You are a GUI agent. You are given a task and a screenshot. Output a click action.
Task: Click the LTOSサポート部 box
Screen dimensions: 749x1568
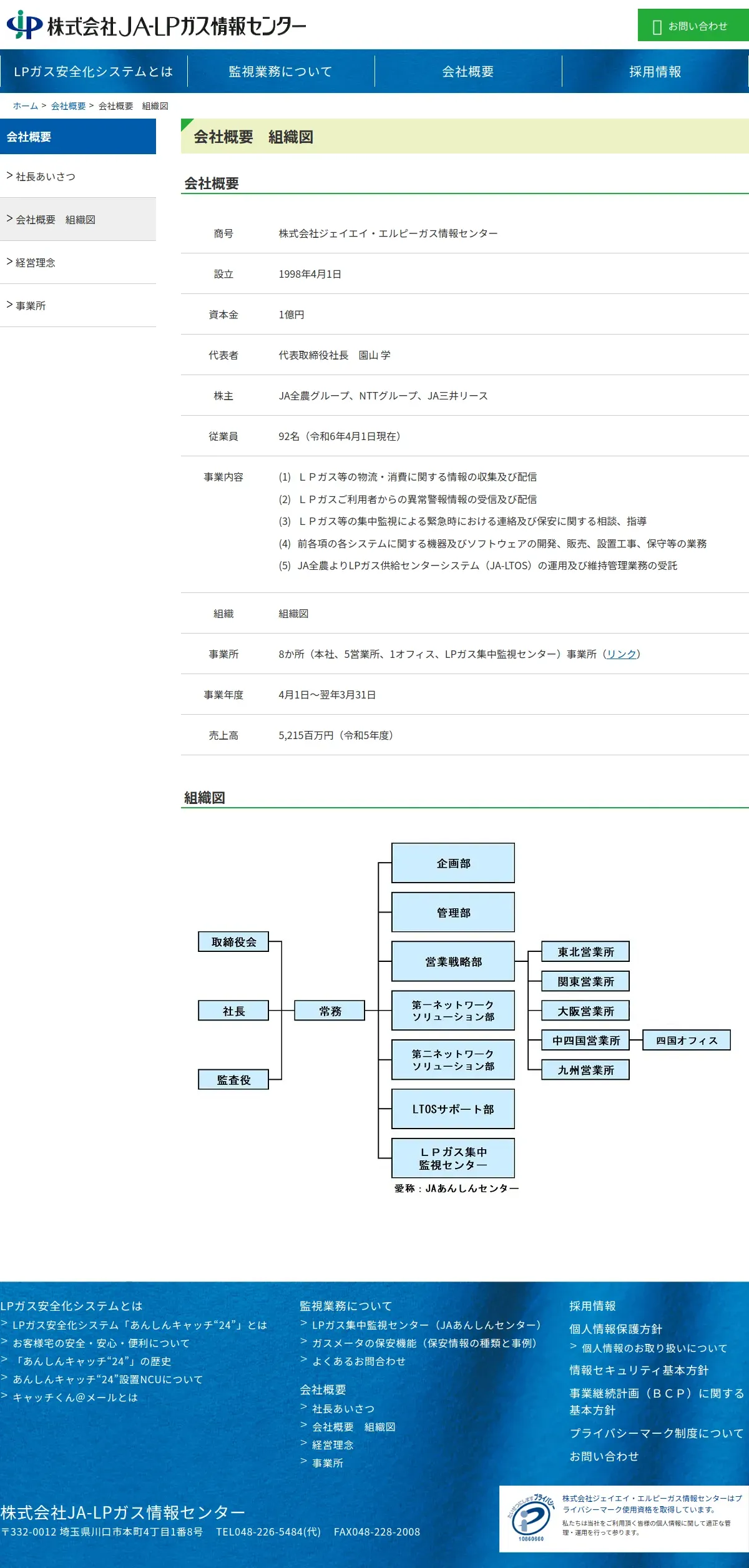pos(453,1109)
